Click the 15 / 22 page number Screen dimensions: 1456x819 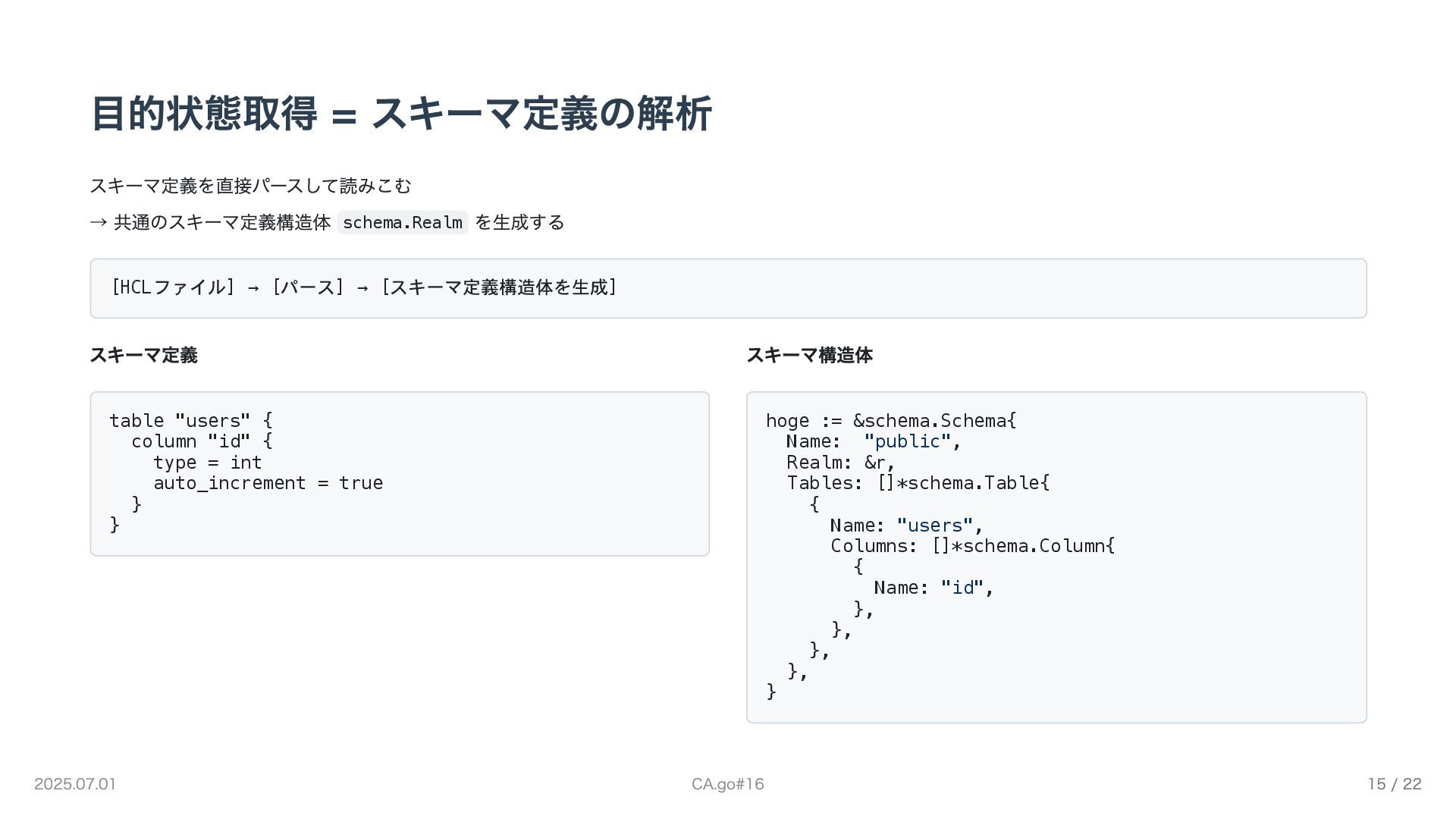point(1394,784)
